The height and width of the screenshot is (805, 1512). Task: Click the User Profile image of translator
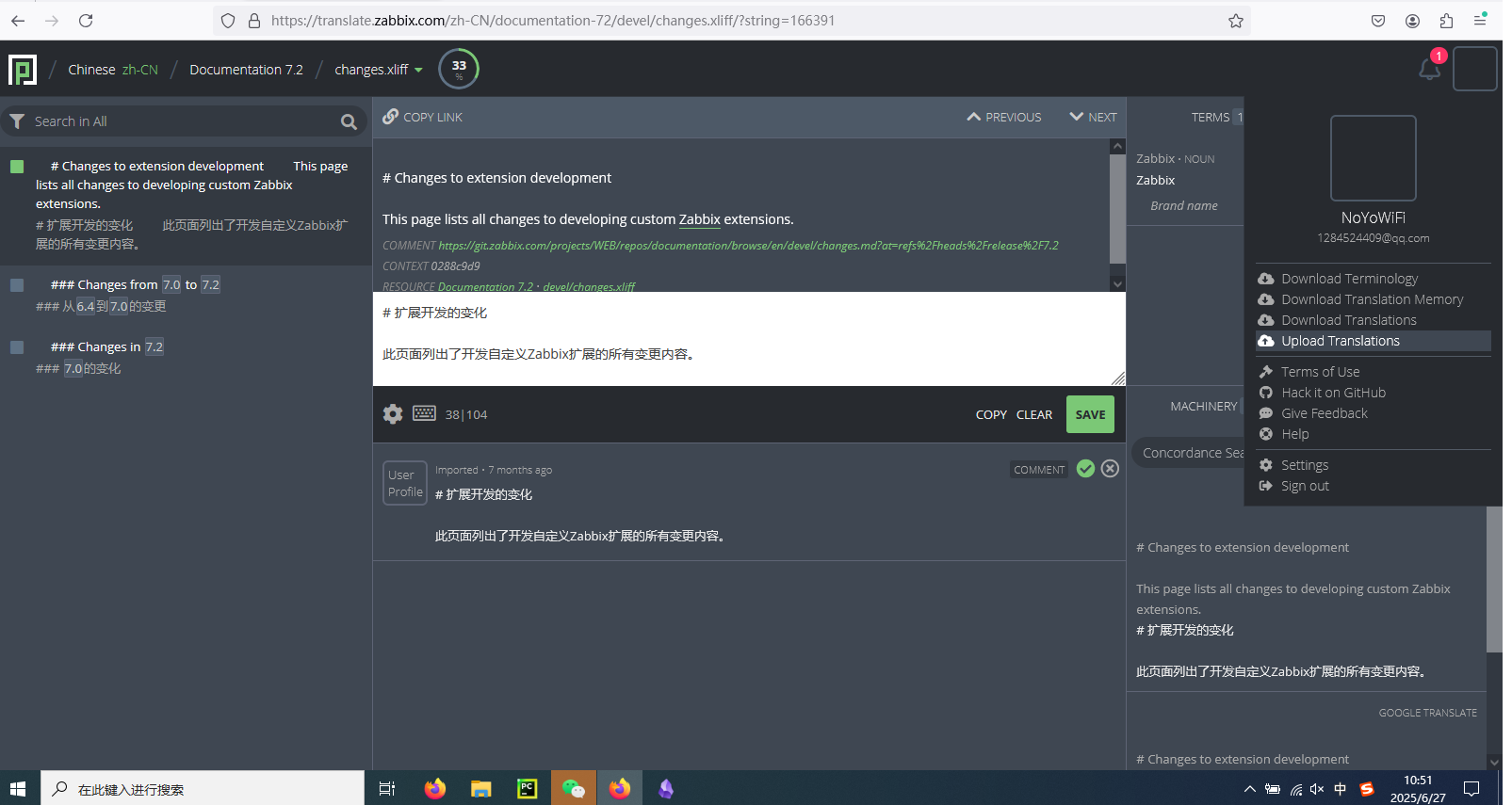[x=405, y=483]
